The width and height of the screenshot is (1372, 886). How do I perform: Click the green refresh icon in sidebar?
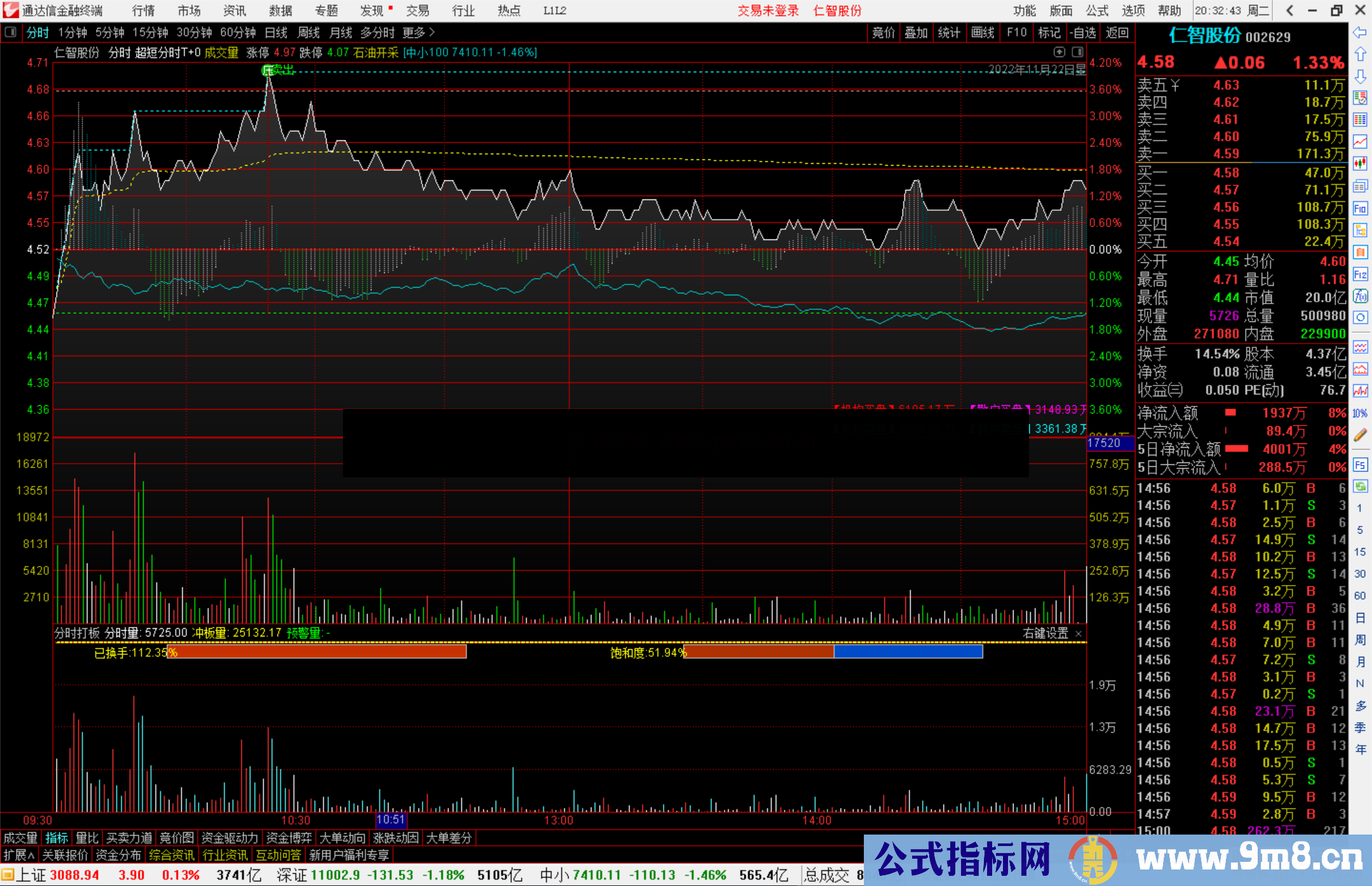click(x=1360, y=487)
